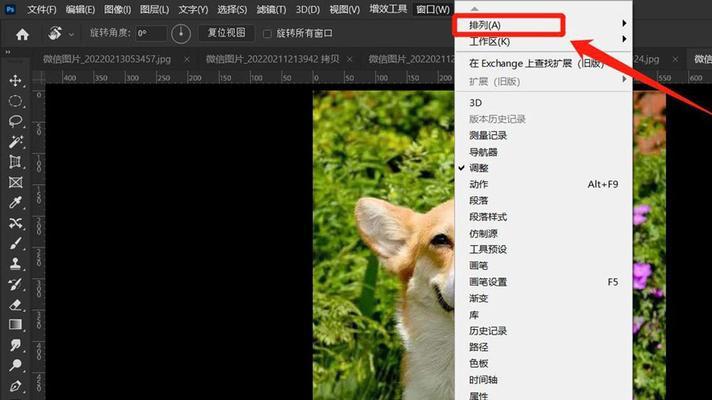Open the 图像(I) menu
This screenshot has width=712, height=400.
117,10
